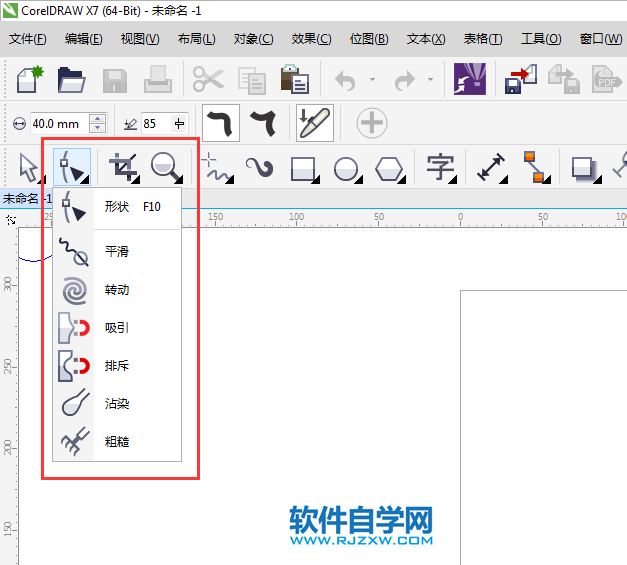
Task: Open the 文件(F) menu
Action: pyautogui.click(x=28, y=39)
